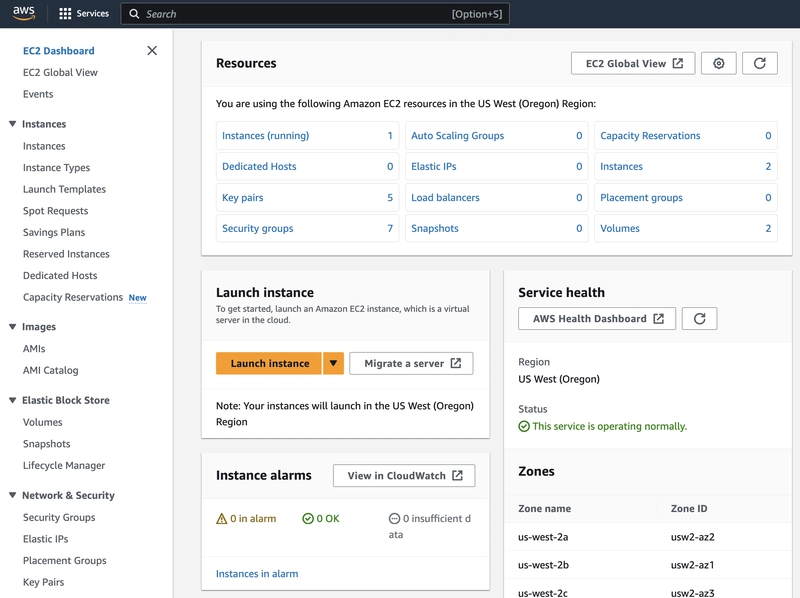Refresh the Resources panel

click(x=760, y=63)
